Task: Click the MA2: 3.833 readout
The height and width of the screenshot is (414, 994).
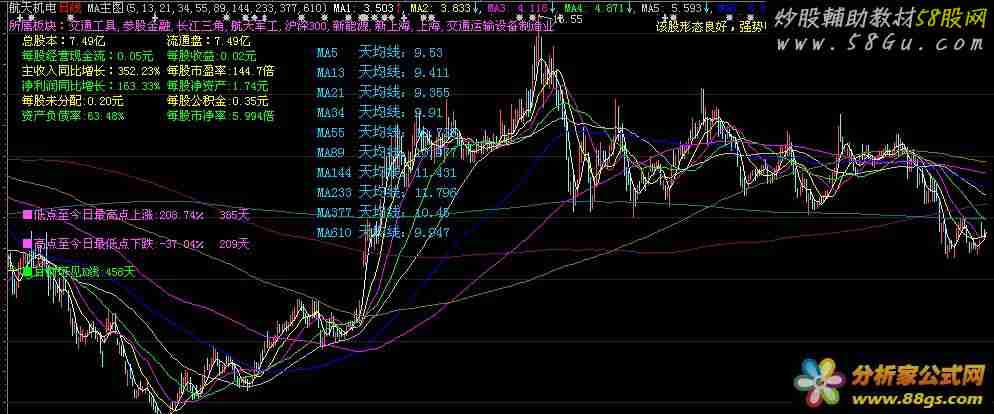Action: tap(439, 8)
